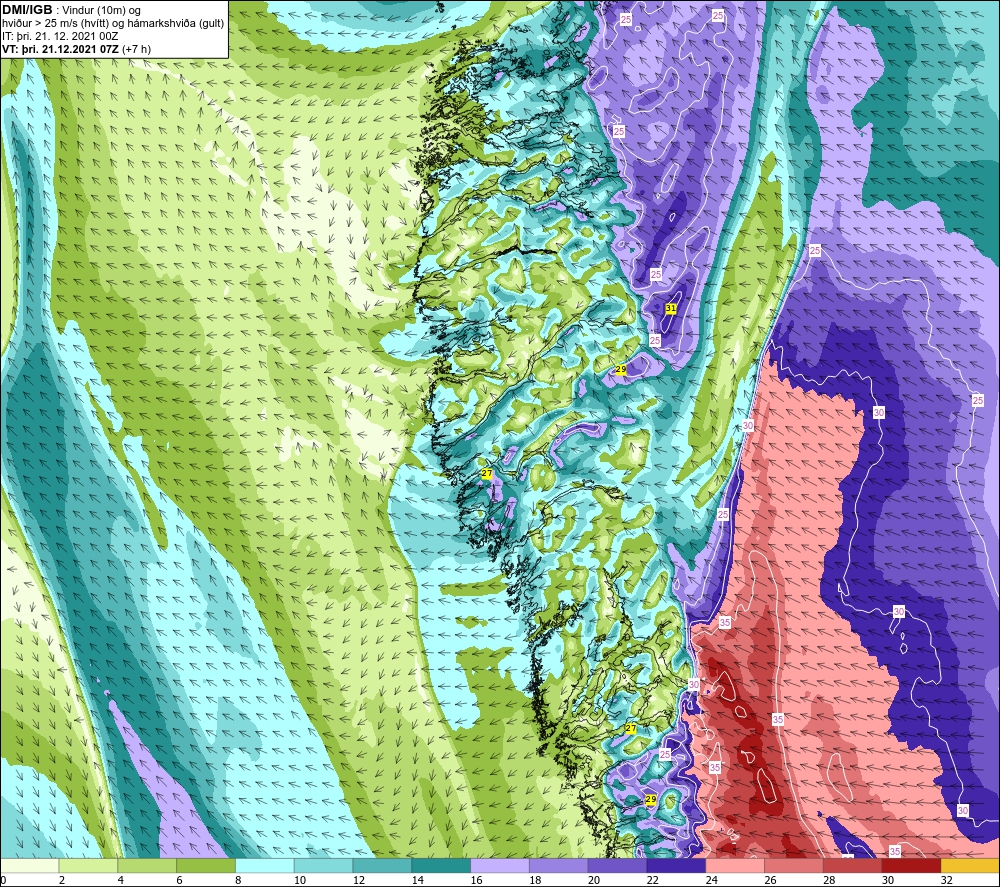Click the 'DMI/IGB' title in the legend box

click(x=27, y=10)
